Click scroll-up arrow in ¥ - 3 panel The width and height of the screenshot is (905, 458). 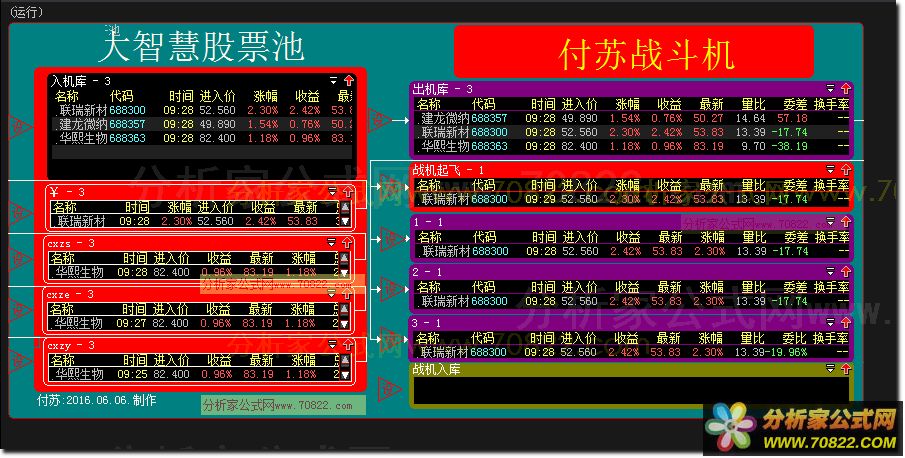pyautogui.click(x=345, y=207)
